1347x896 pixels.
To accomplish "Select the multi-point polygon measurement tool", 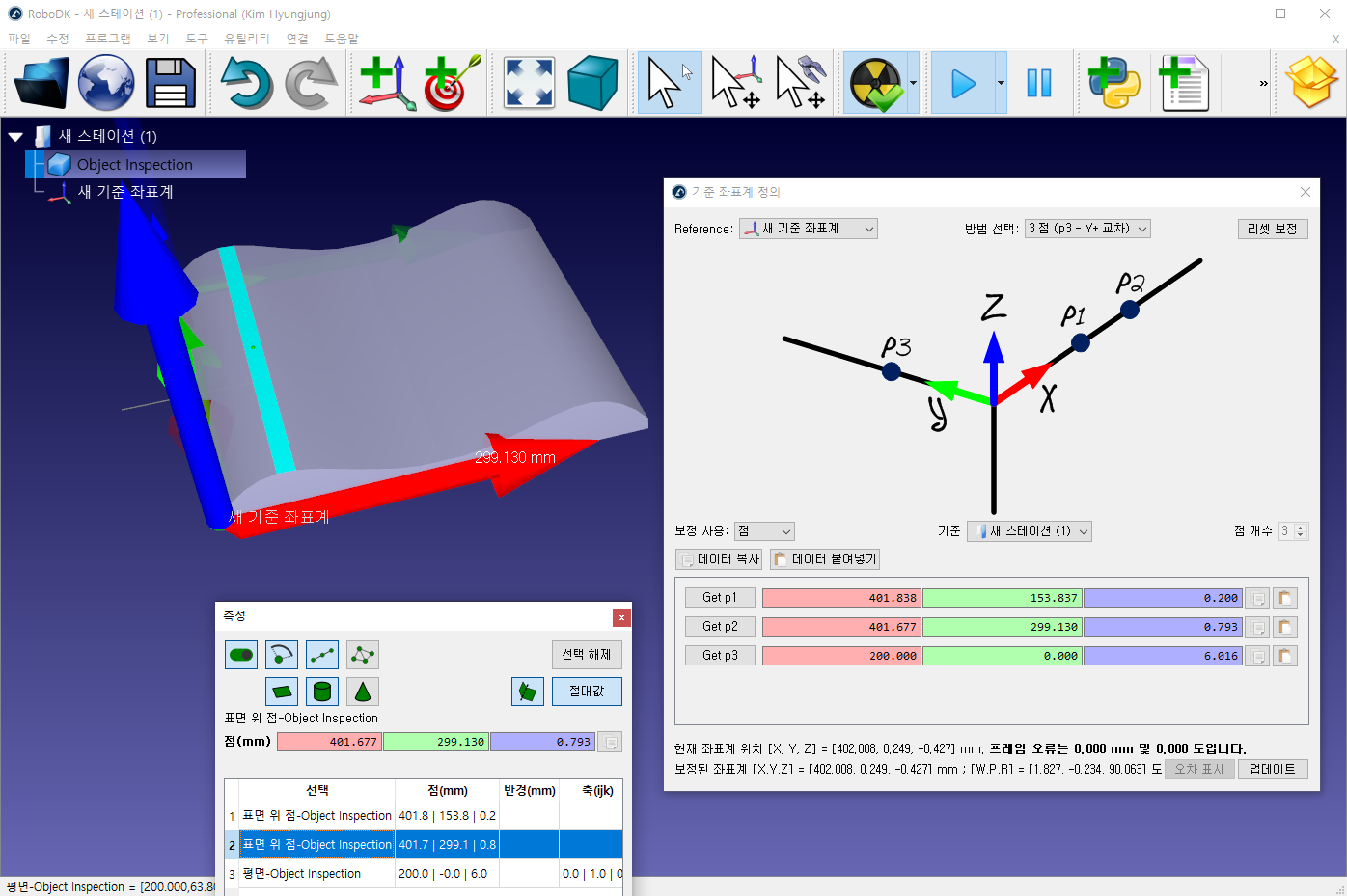I will tap(363, 655).
